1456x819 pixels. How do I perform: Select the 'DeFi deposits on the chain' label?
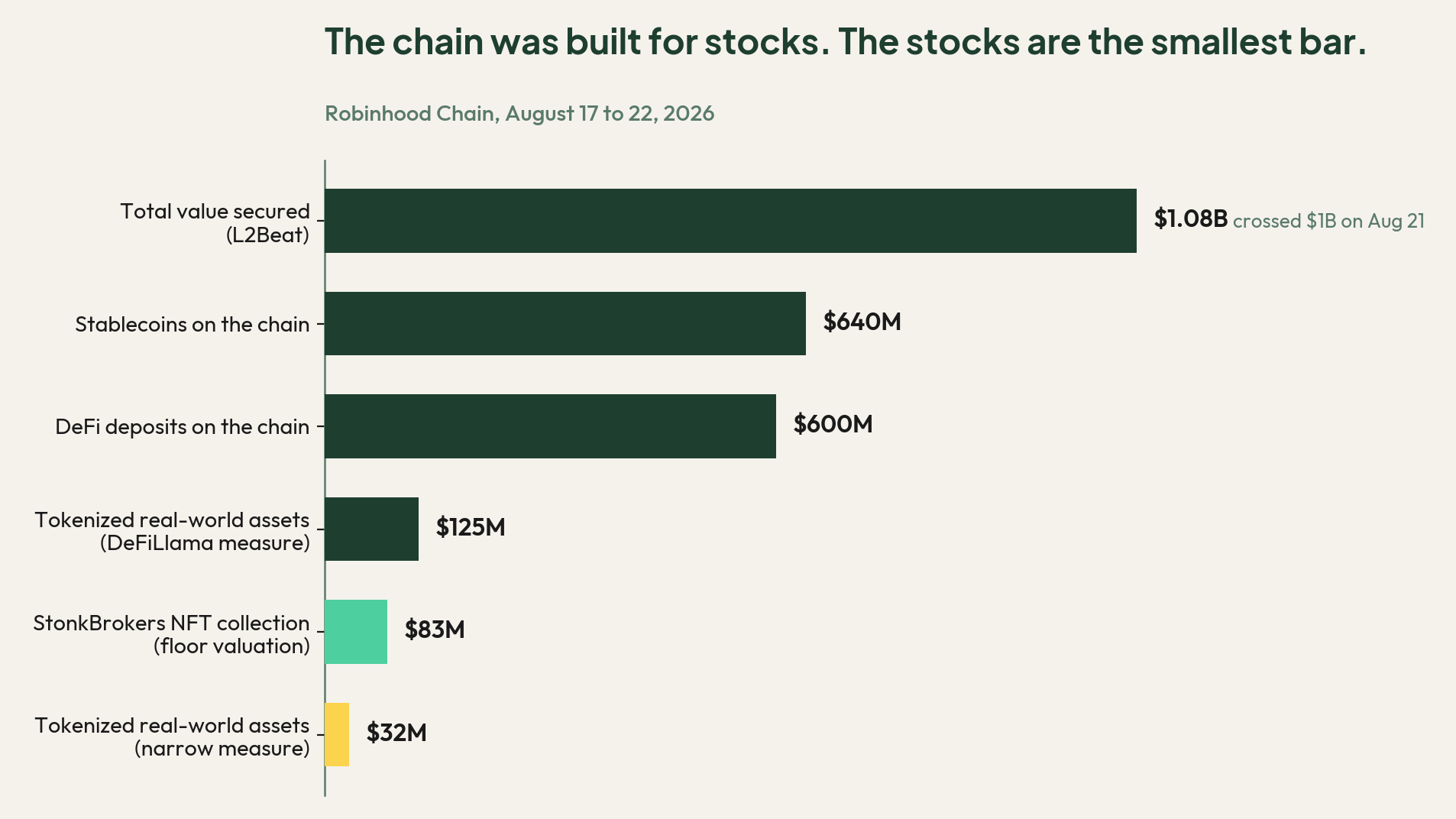coord(182,426)
